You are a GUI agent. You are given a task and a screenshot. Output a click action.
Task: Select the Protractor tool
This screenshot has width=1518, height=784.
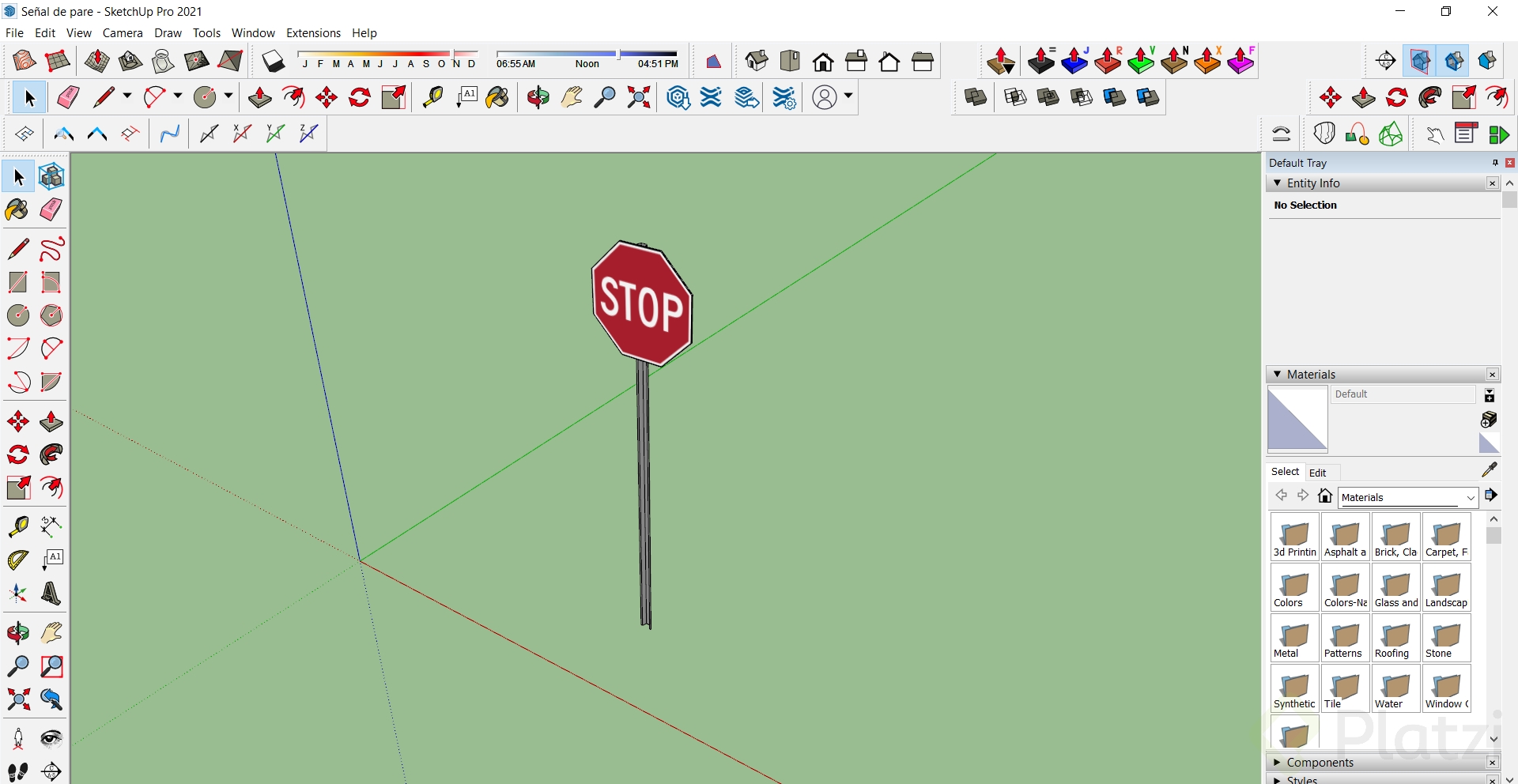coord(18,560)
